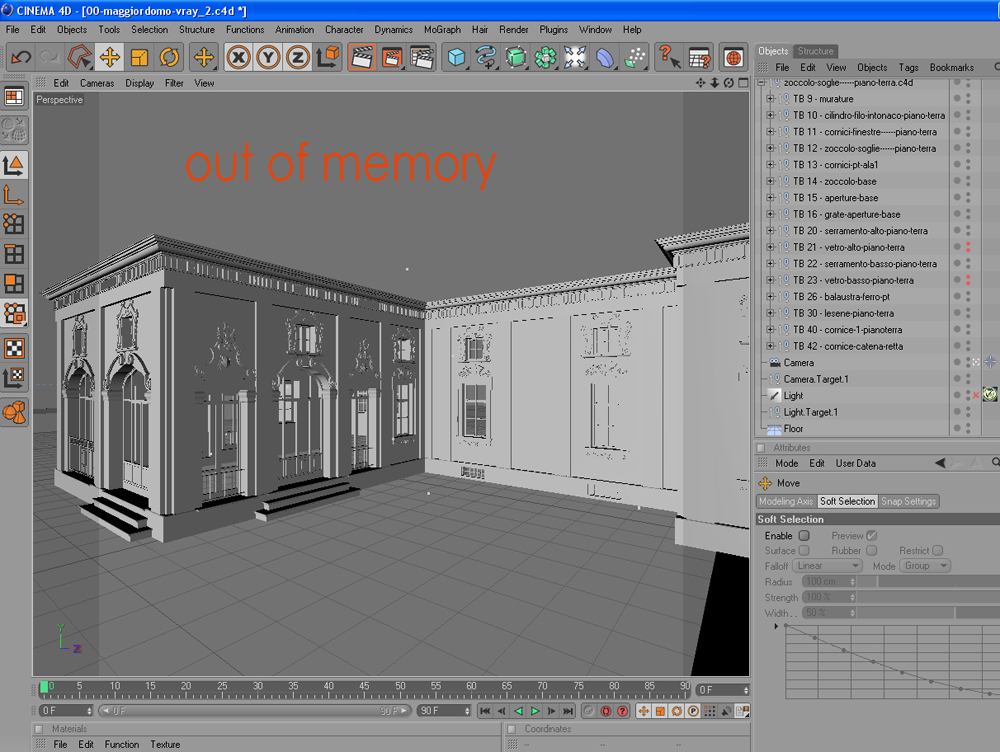Screen dimensions: 1000x752
Task: Toggle the Surface checkbox
Action: coord(804,550)
